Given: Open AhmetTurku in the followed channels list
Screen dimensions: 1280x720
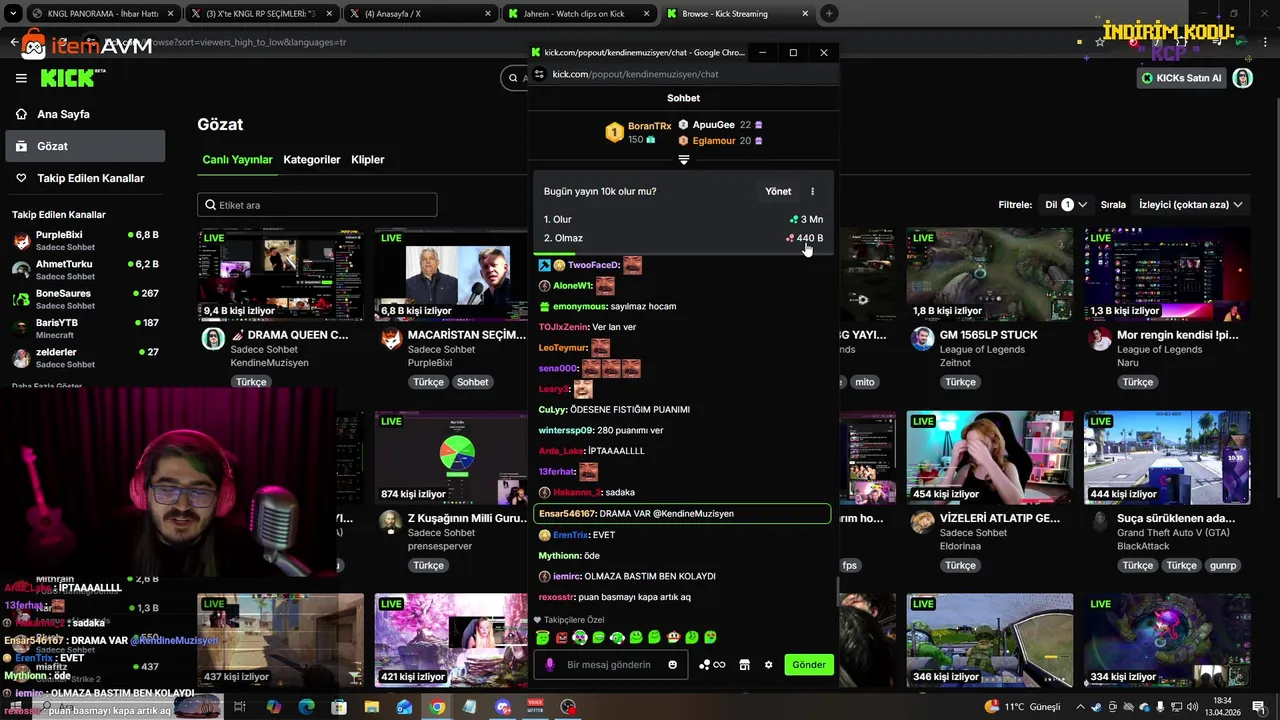Looking at the screenshot, I should 85,269.
